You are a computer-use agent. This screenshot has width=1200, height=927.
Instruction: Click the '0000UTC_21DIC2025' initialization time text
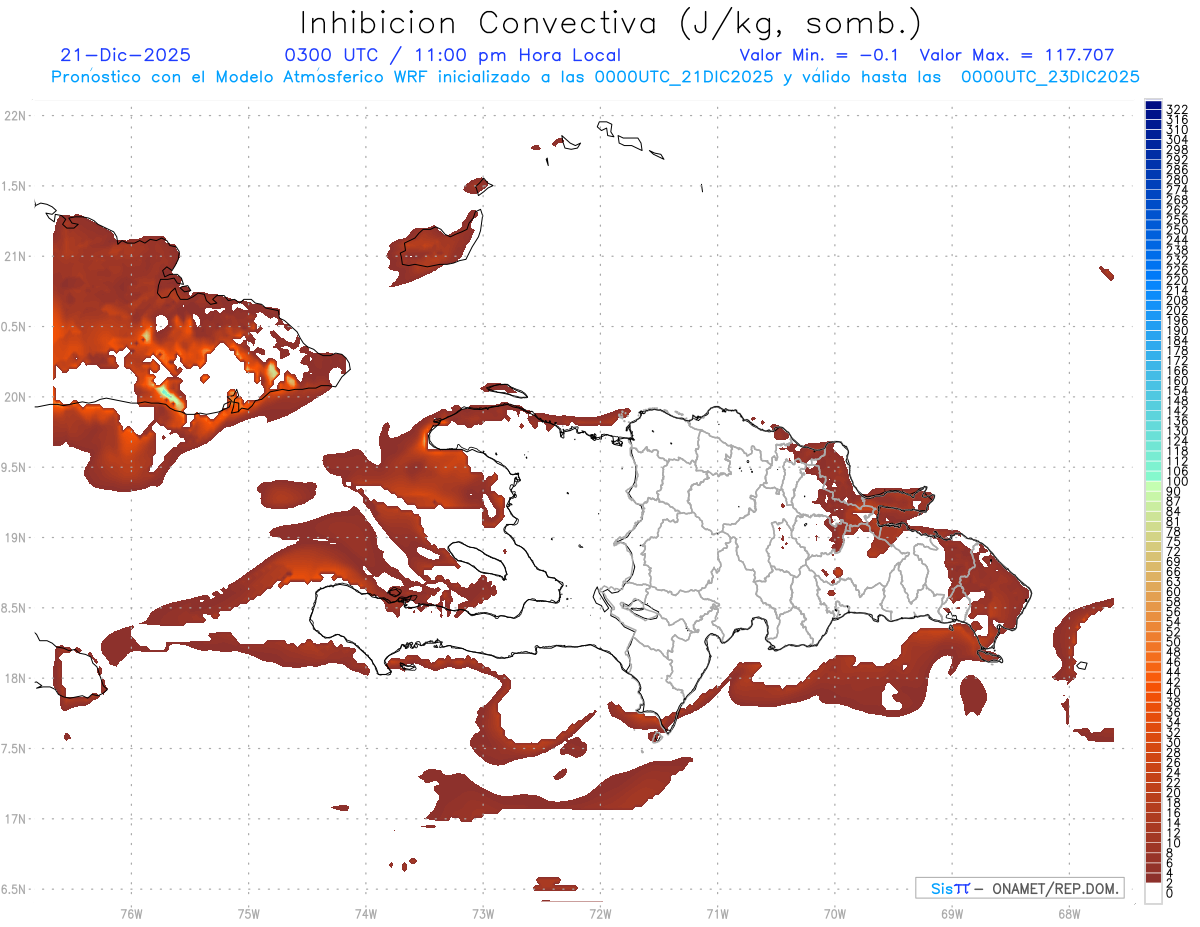tap(685, 77)
